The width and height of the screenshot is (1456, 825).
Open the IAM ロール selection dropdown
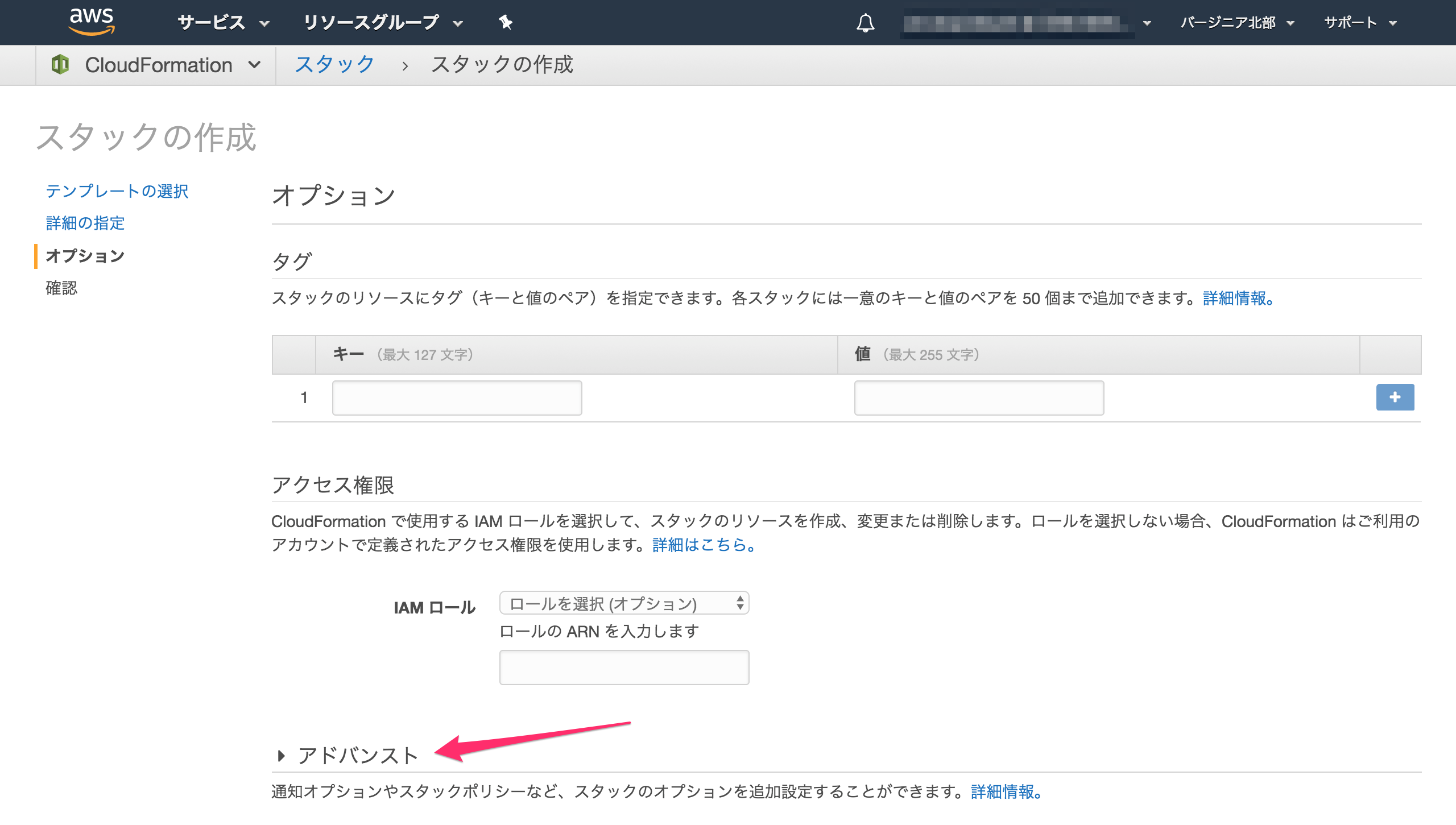tap(623, 603)
